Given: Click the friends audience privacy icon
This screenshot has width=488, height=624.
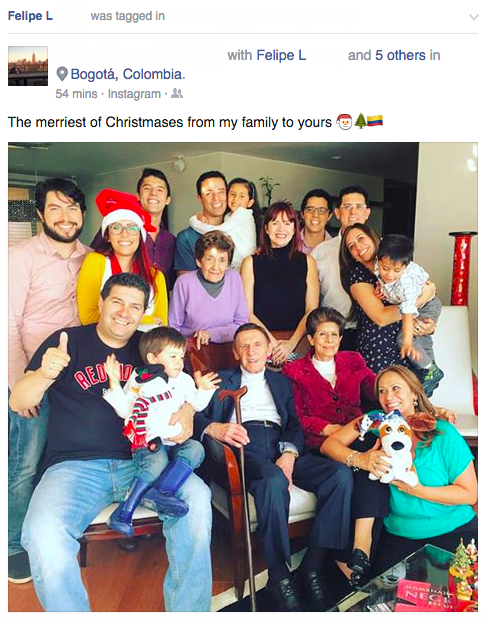Looking at the screenshot, I should 177,94.
